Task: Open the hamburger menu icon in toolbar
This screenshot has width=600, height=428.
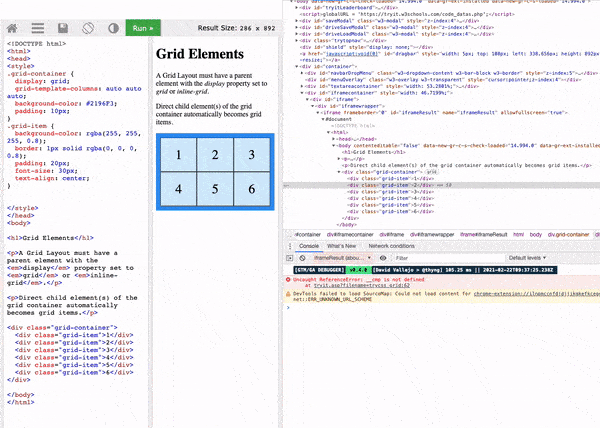Action: coord(38,28)
